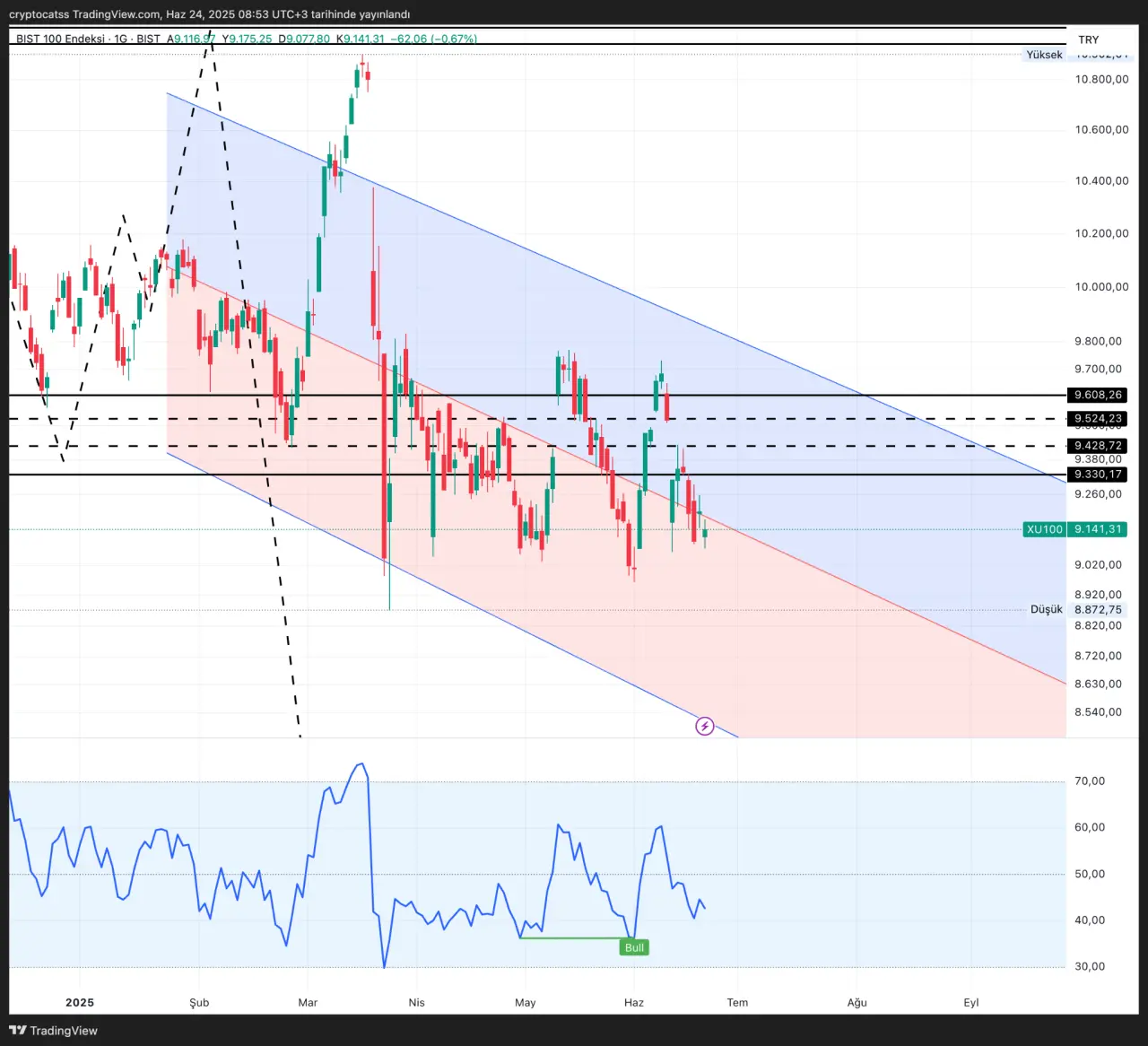
Task: Click the Haz month on time axis
Action: click(x=634, y=1002)
